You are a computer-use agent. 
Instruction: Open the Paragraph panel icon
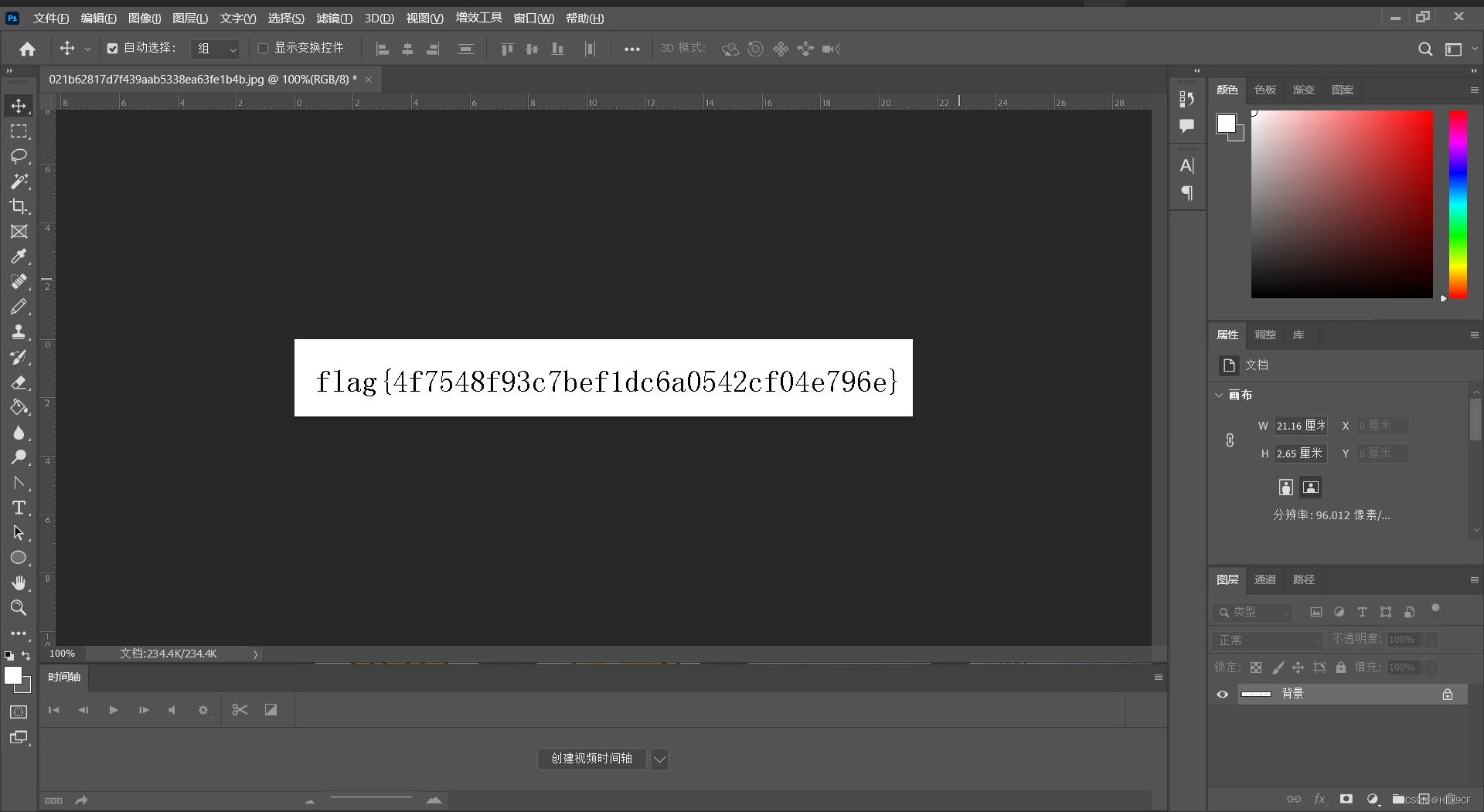click(x=1187, y=192)
